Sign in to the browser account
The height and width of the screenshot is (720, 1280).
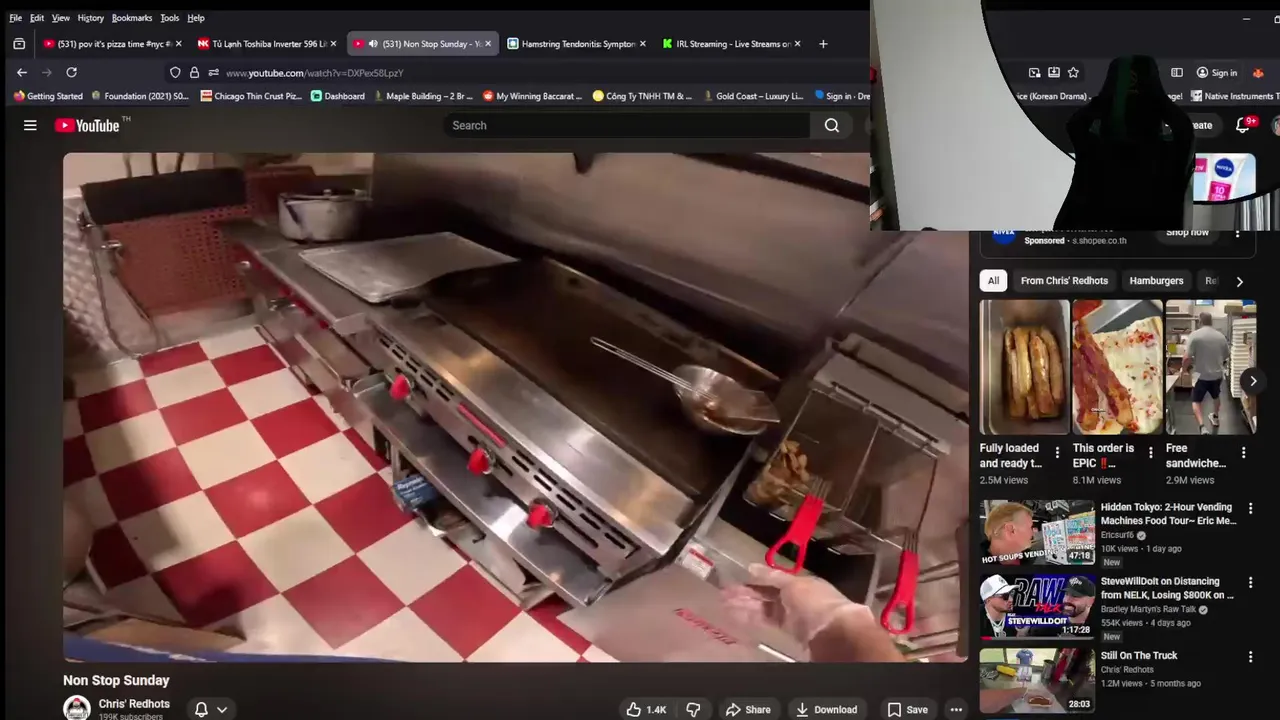[x=1216, y=73]
